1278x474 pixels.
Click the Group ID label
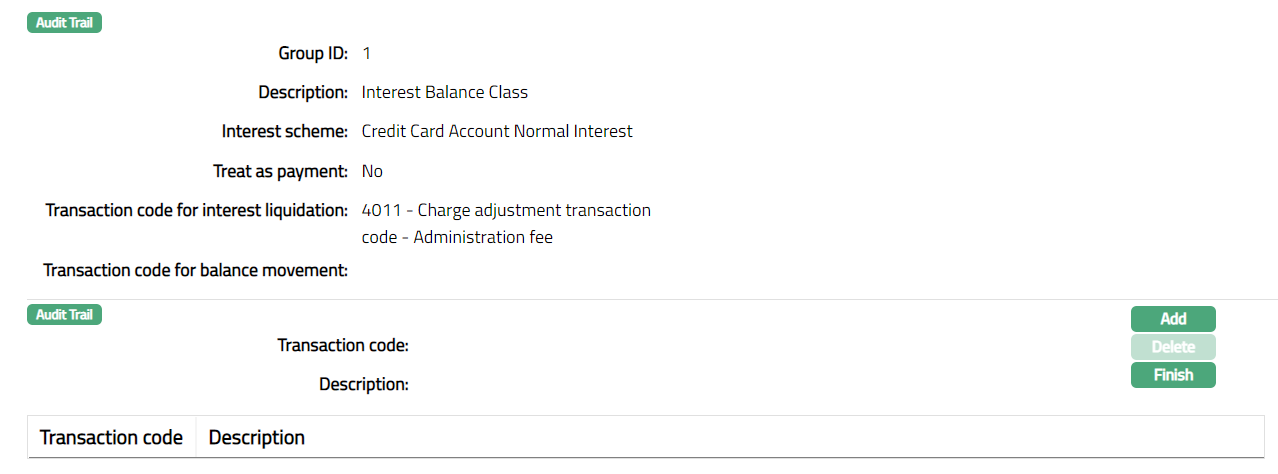(x=313, y=53)
